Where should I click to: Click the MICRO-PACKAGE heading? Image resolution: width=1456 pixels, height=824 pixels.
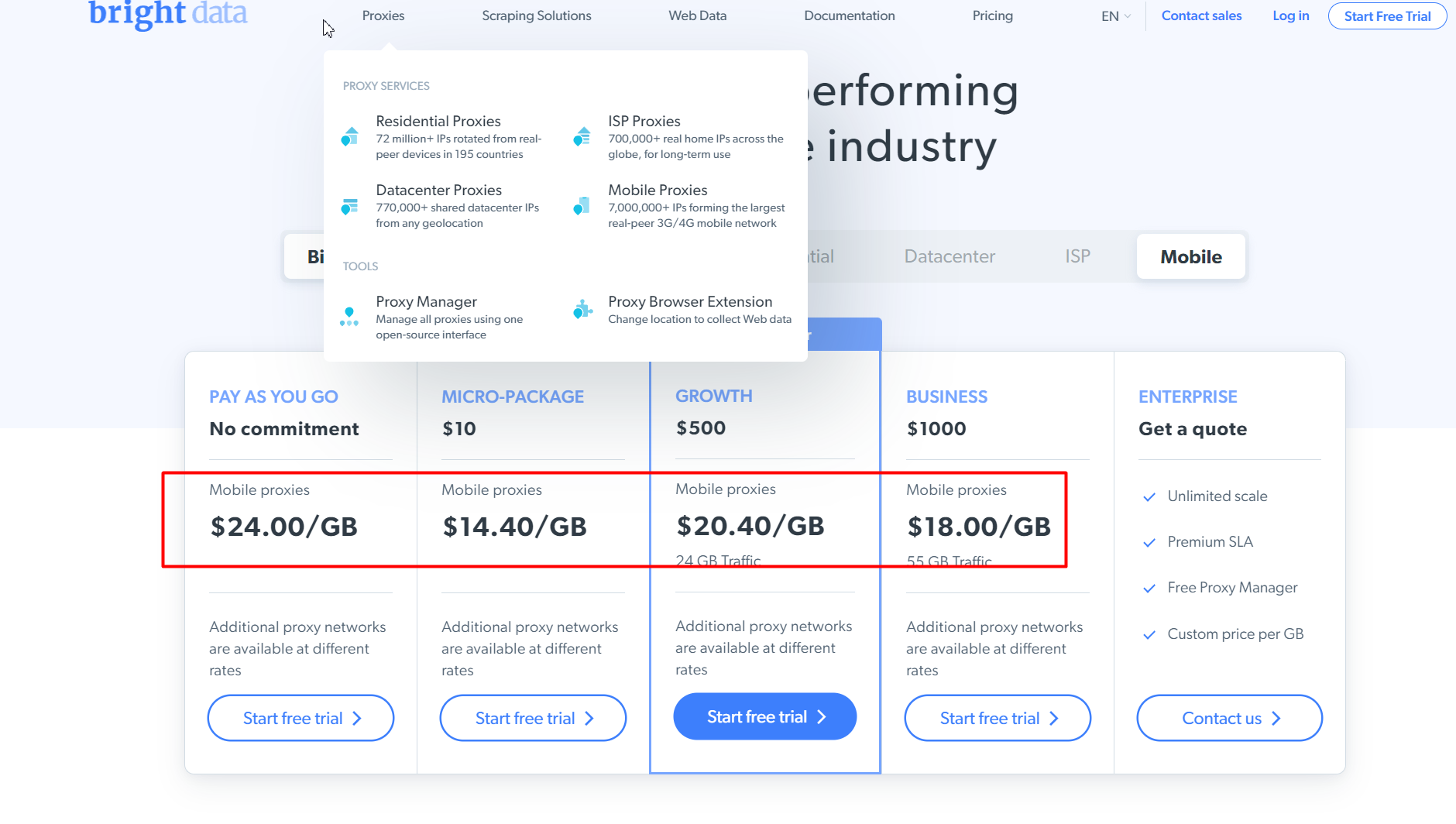[x=513, y=397]
